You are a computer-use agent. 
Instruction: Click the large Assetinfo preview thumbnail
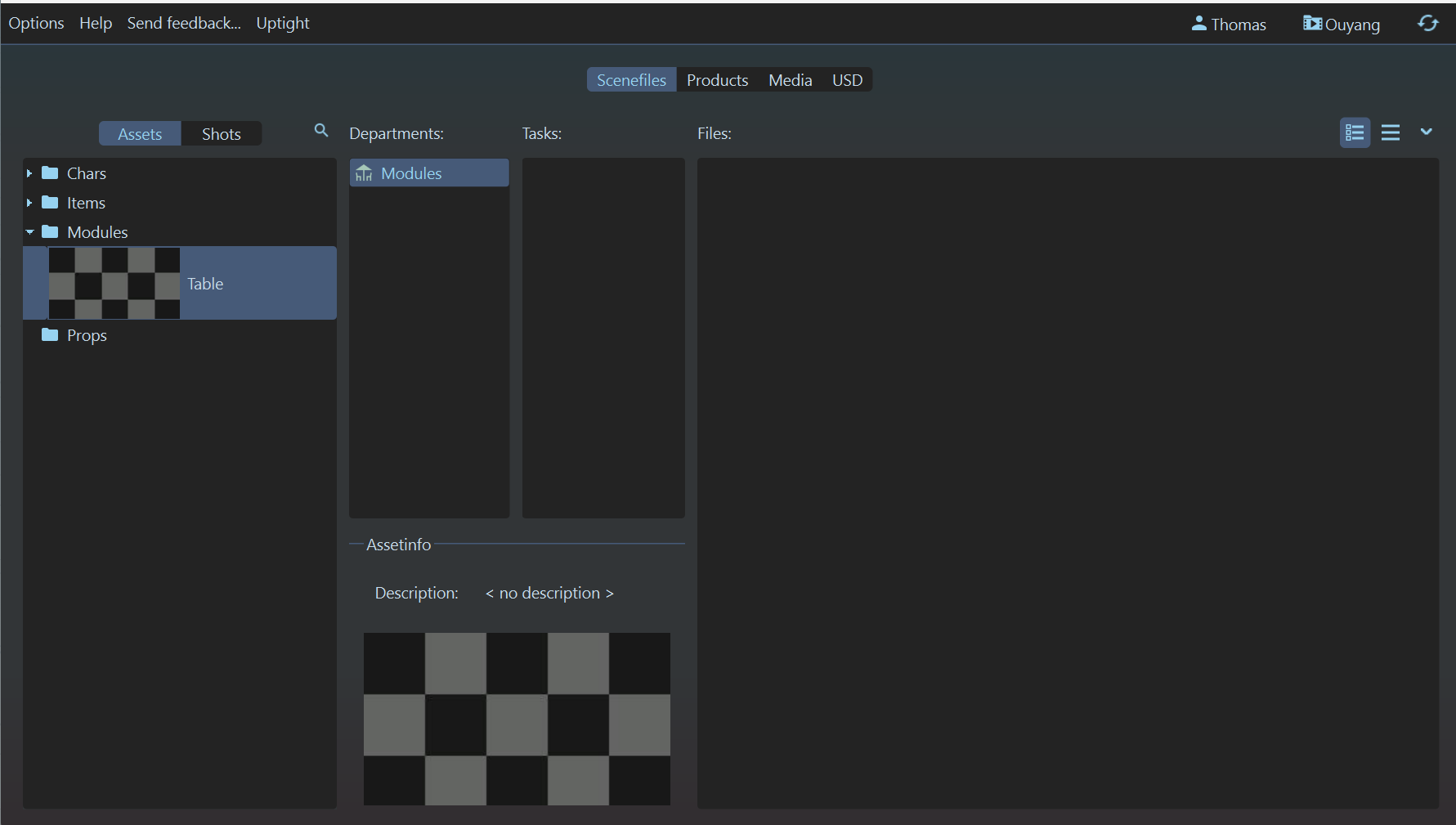(x=517, y=719)
